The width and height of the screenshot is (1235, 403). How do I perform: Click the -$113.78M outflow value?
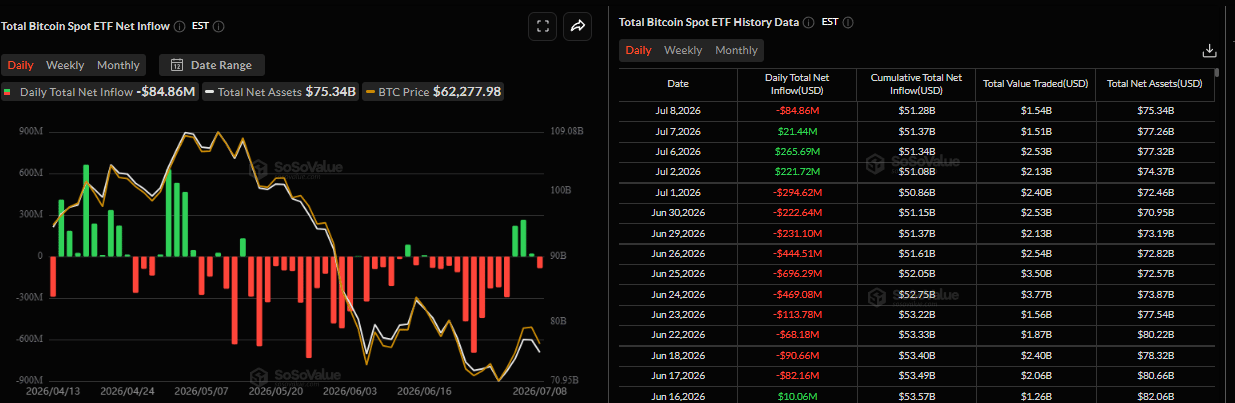pyautogui.click(x=797, y=314)
